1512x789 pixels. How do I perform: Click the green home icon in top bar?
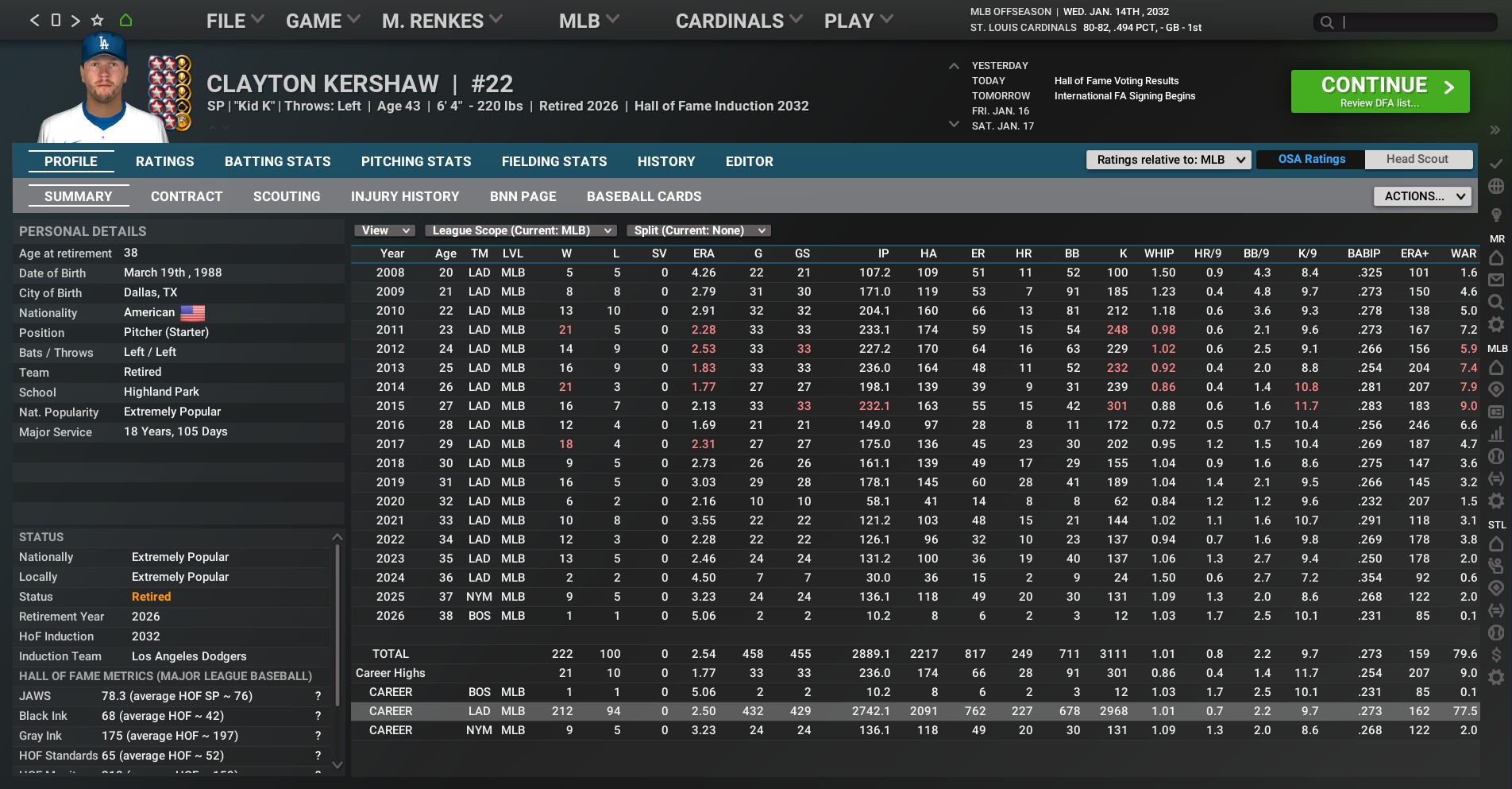125,21
